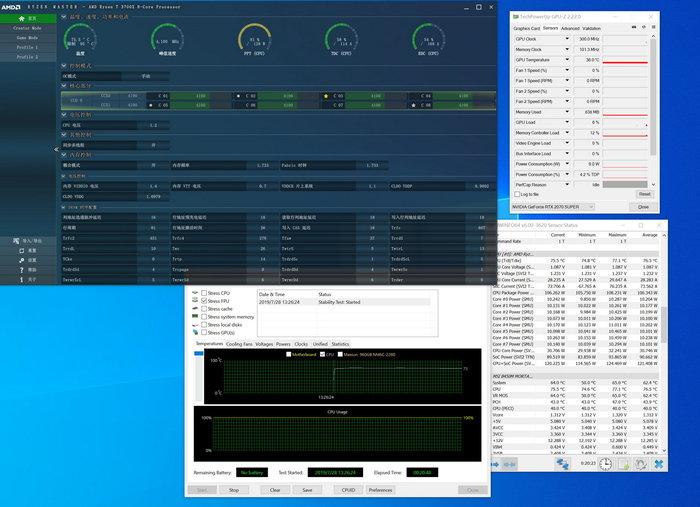Stop the AIDA64 stability test
700x507 pixels.
234,490
